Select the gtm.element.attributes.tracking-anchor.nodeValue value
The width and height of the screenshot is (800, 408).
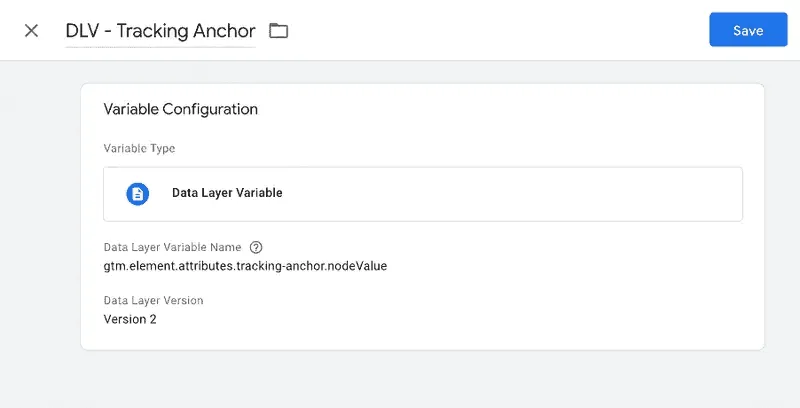(x=245, y=266)
